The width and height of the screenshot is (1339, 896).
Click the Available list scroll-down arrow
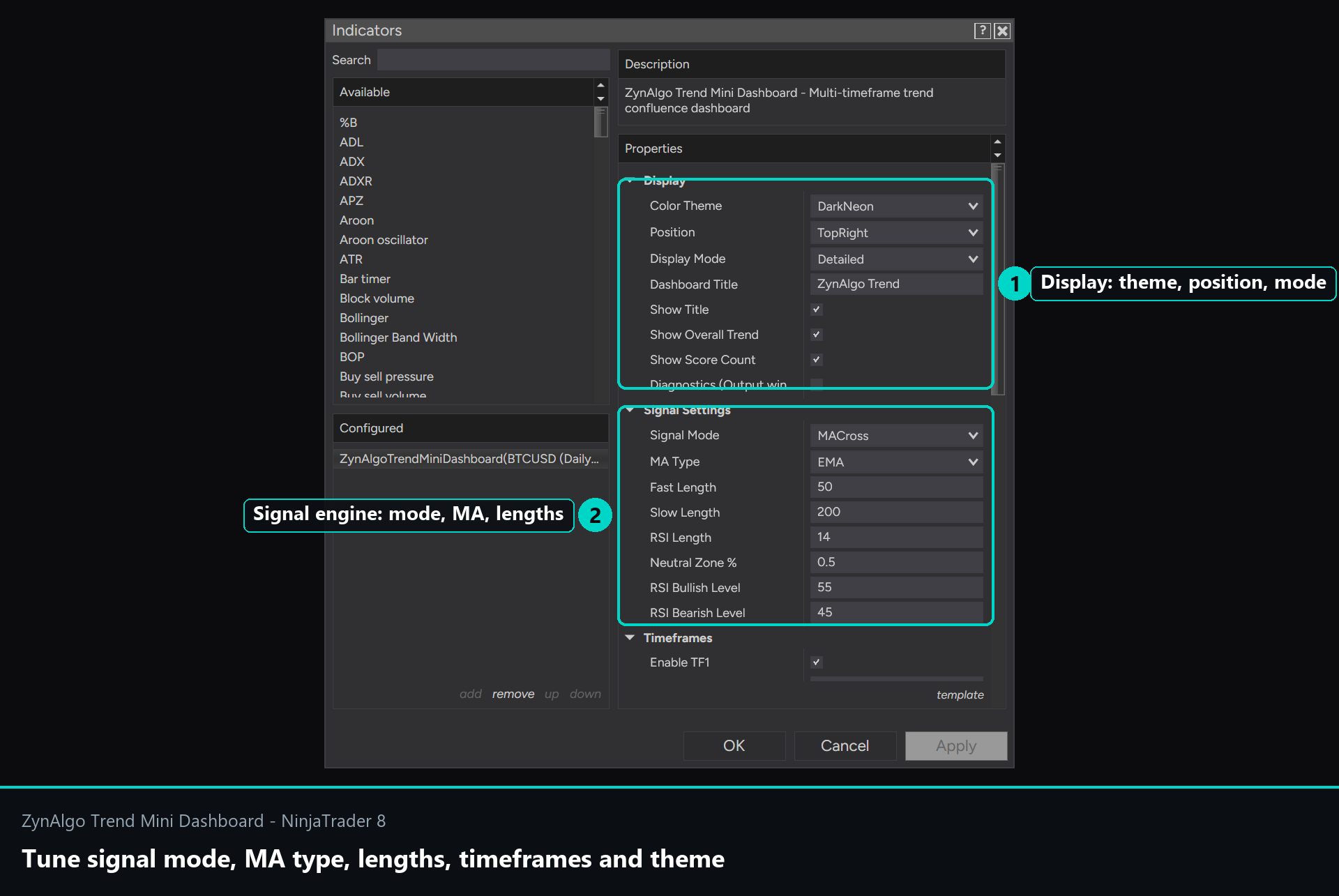(600, 99)
